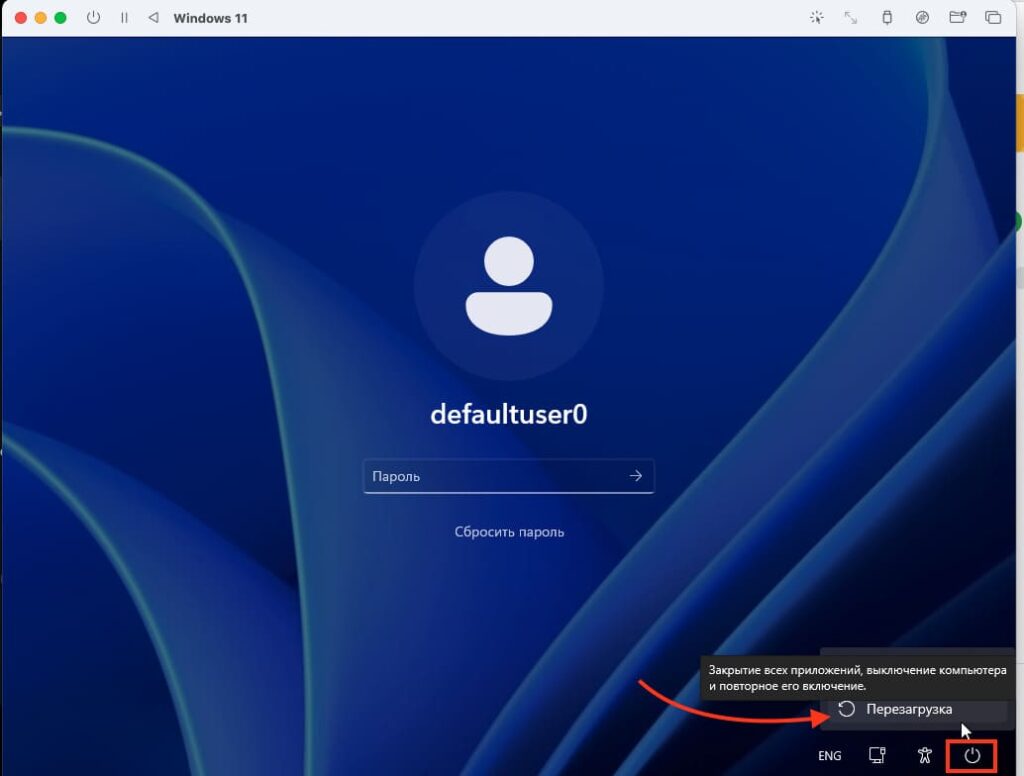Click the shared folder icon in title bar

pyautogui.click(x=957, y=18)
